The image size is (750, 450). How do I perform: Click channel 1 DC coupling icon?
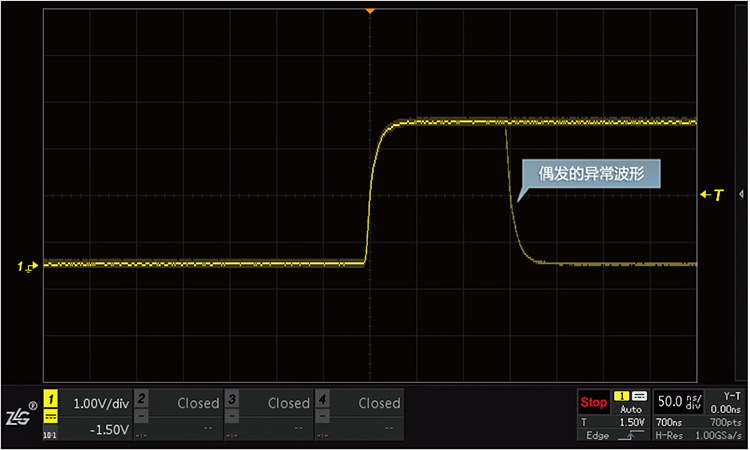(x=51, y=417)
